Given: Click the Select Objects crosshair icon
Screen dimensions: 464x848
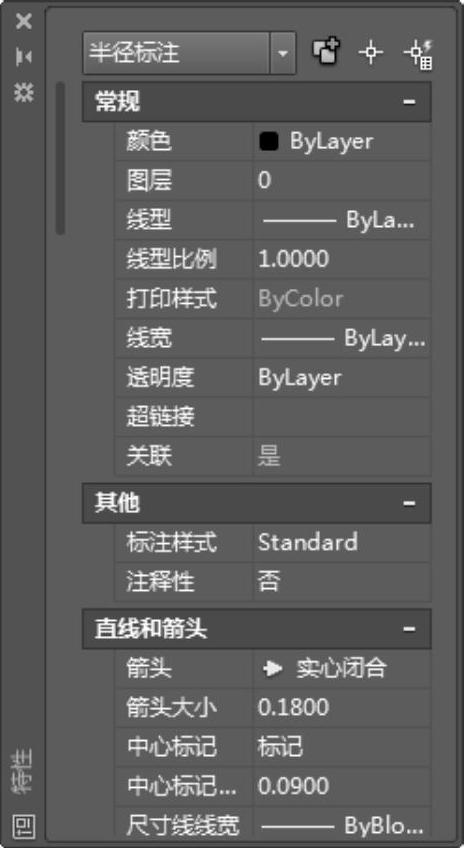Looking at the screenshot, I should (370, 53).
